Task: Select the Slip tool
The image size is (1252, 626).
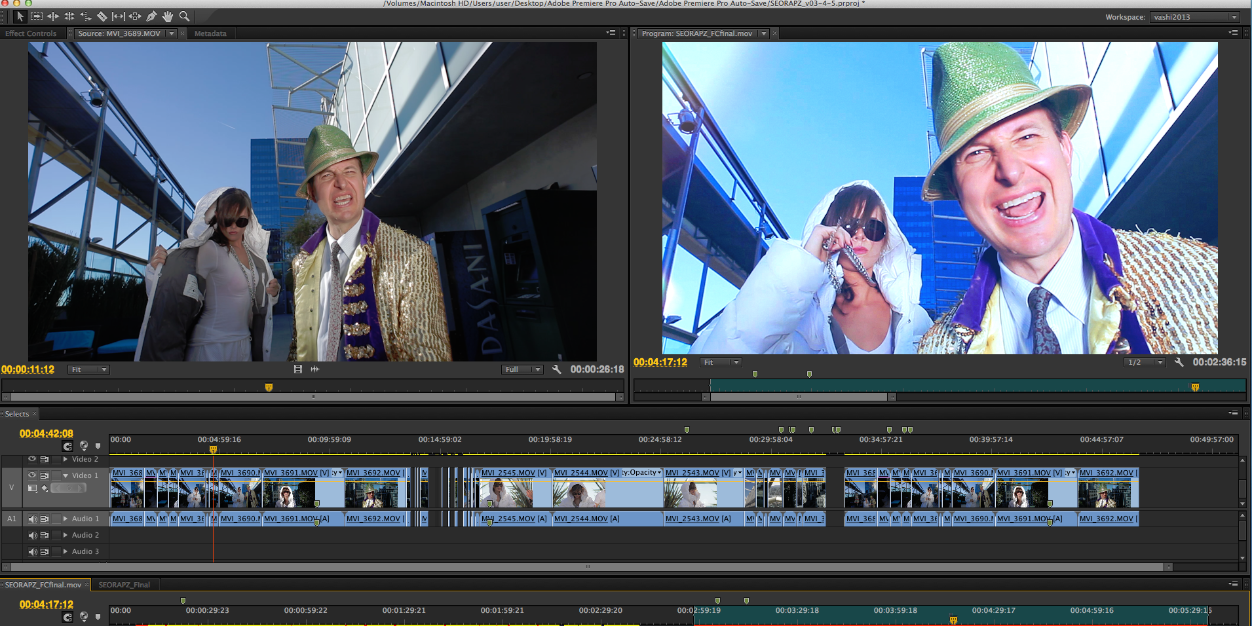Action: pos(118,16)
